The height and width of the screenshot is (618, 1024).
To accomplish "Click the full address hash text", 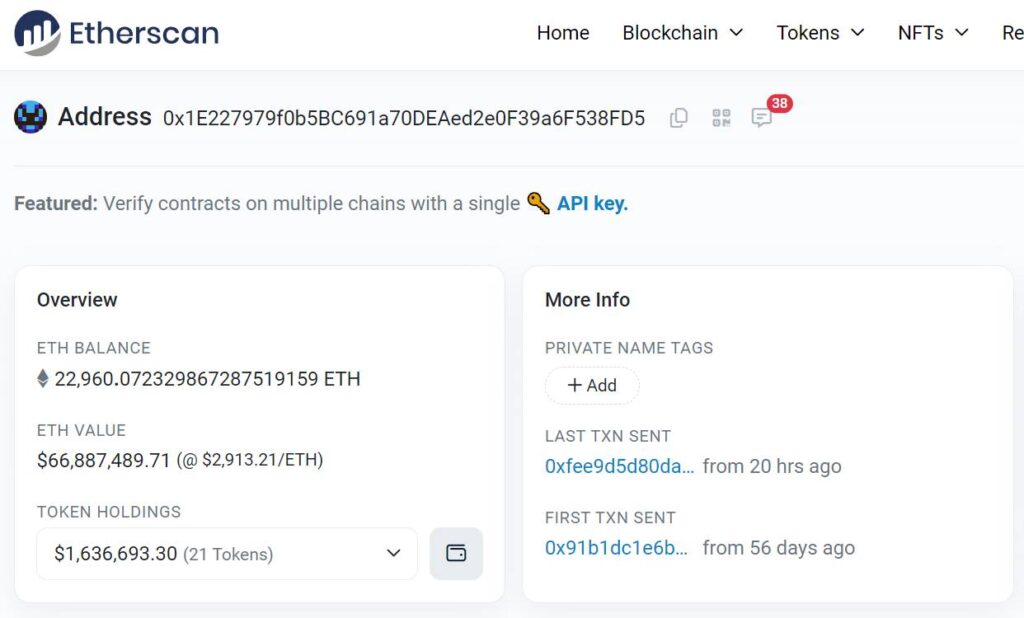I will pyautogui.click(x=404, y=118).
